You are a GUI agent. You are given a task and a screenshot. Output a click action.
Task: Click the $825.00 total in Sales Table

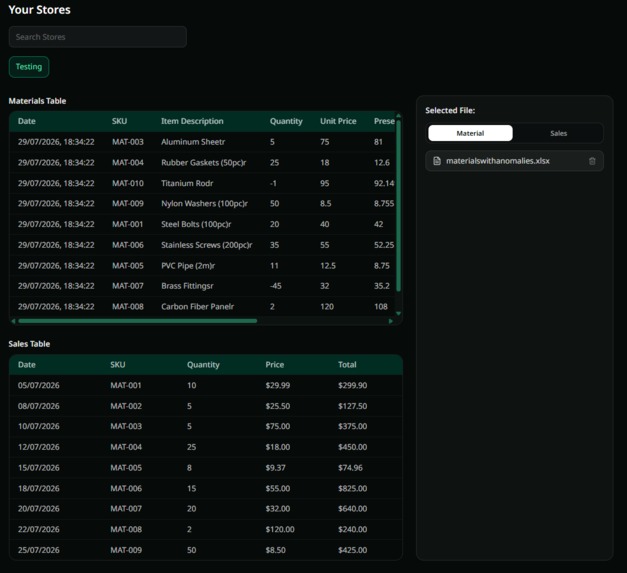pyautogui.click(x=352, y=489)
